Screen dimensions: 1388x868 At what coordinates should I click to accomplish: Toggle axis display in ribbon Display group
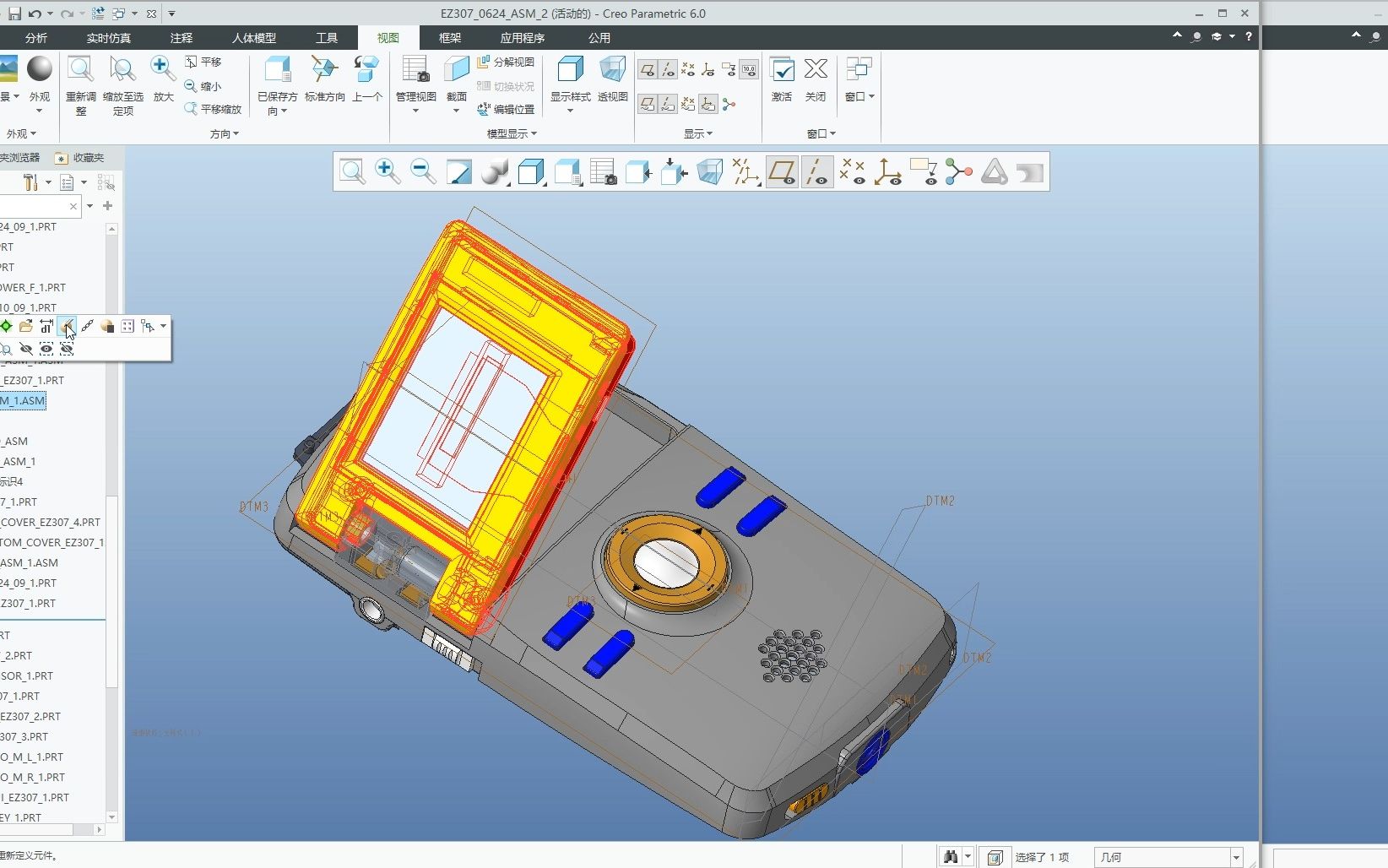(x=668, y=69)
